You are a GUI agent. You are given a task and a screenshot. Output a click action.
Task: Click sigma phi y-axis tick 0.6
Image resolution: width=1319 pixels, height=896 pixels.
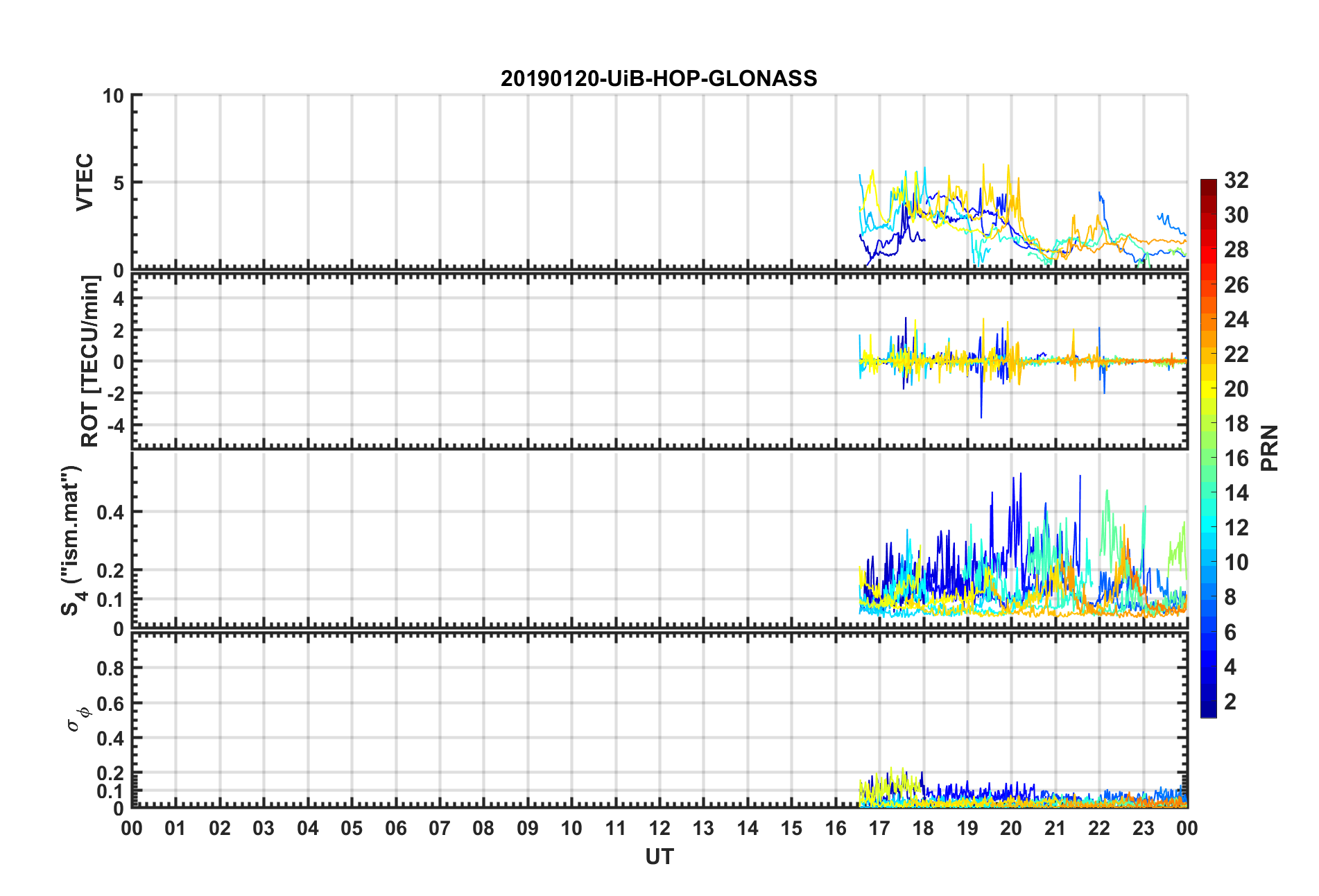coord(110,703)
